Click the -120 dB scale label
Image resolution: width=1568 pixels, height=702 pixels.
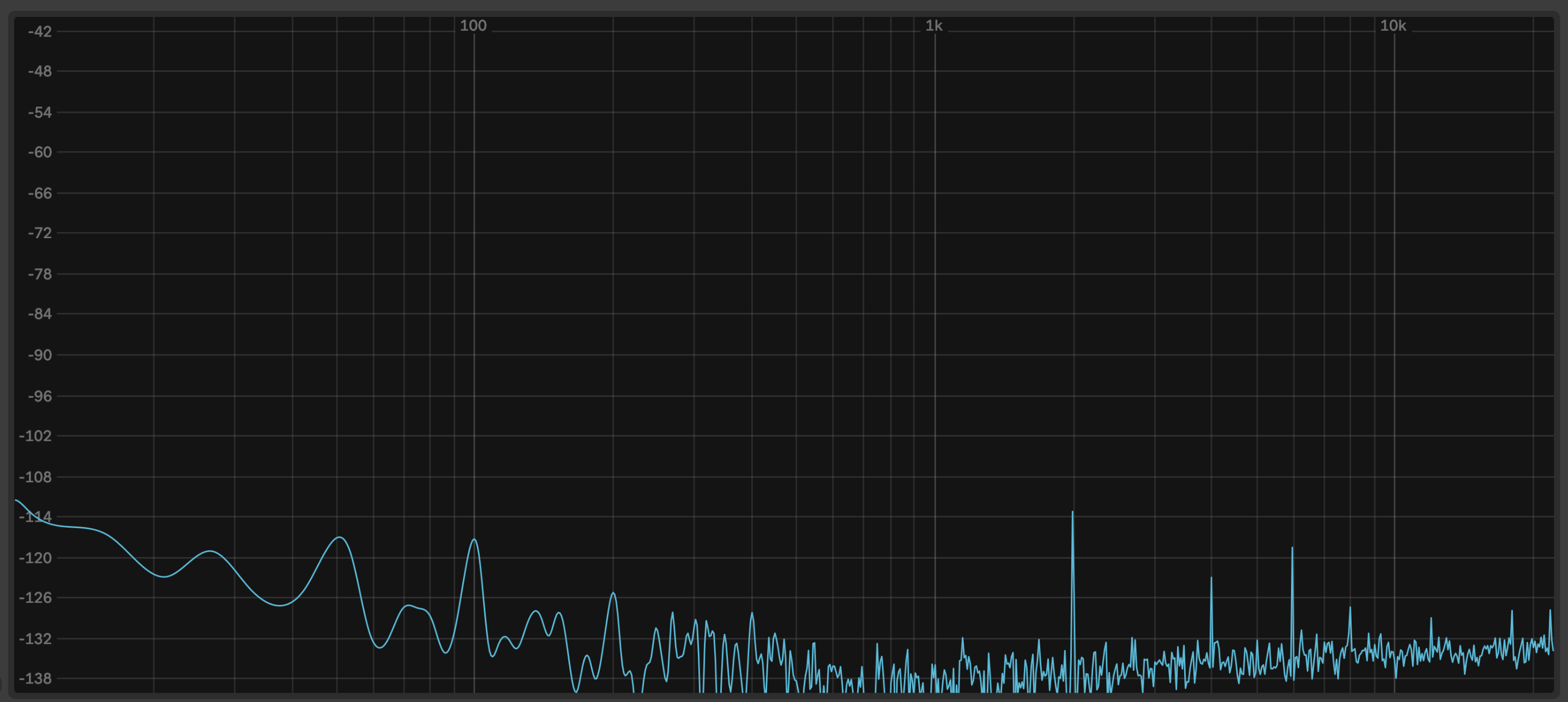35,558
